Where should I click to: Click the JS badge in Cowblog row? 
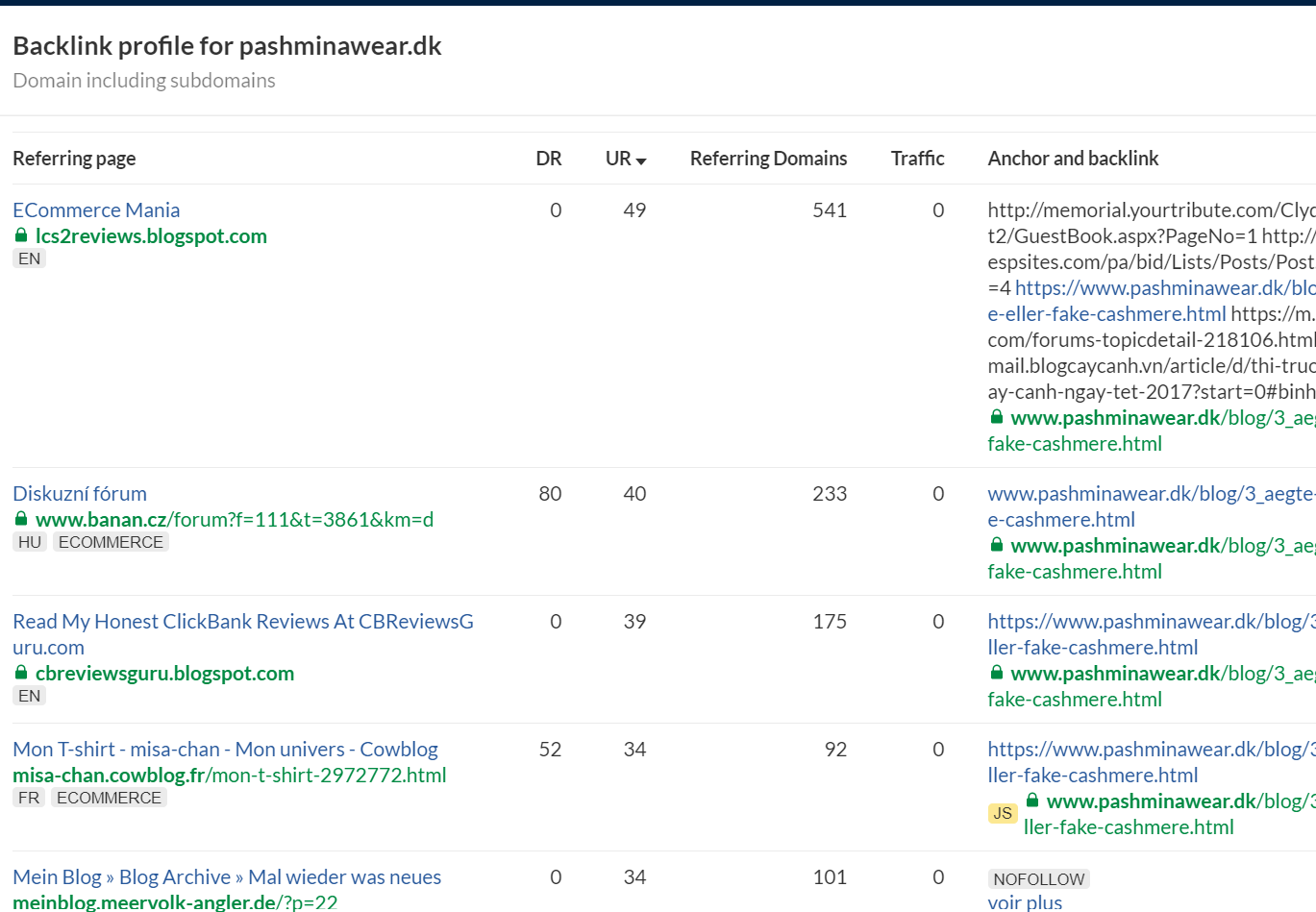coord(1003,813)
